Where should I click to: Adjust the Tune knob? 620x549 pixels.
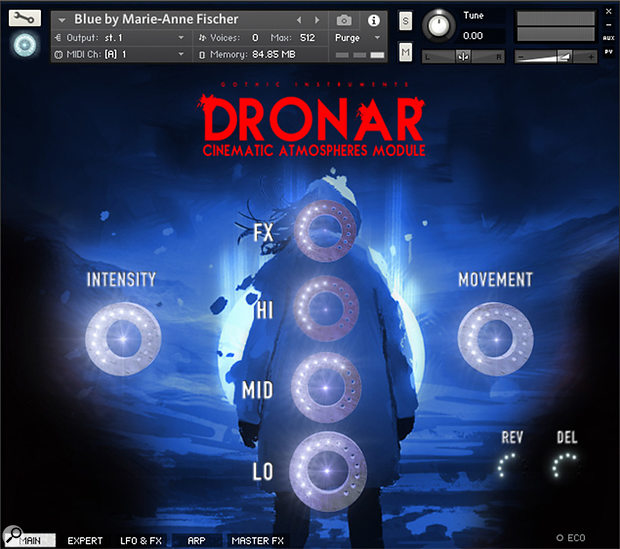439,25
